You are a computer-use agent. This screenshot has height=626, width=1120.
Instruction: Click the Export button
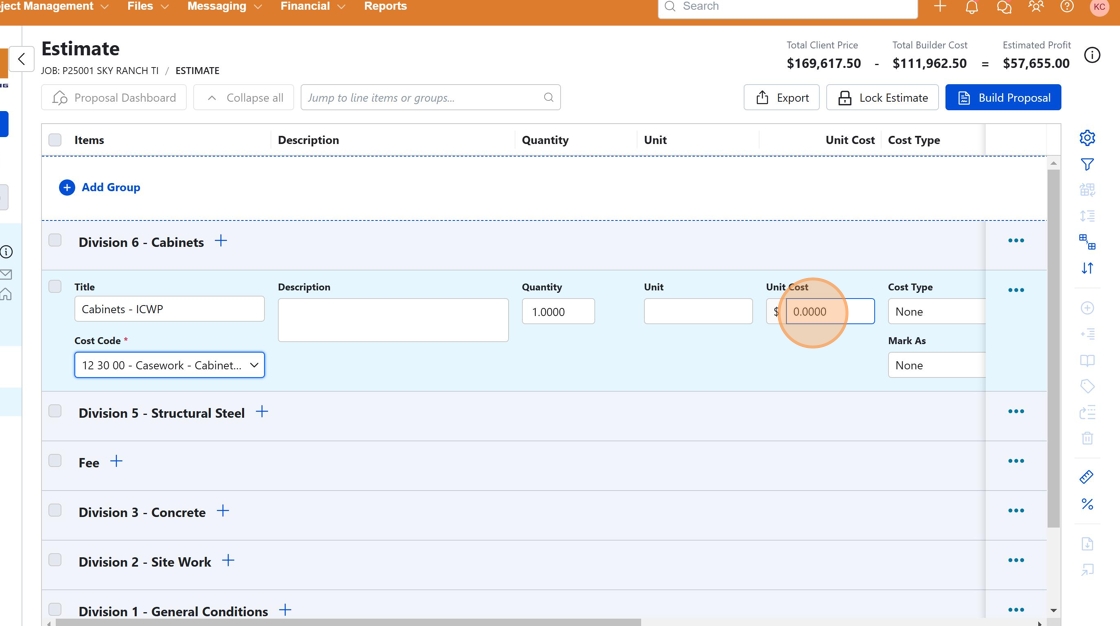point(781,98)
